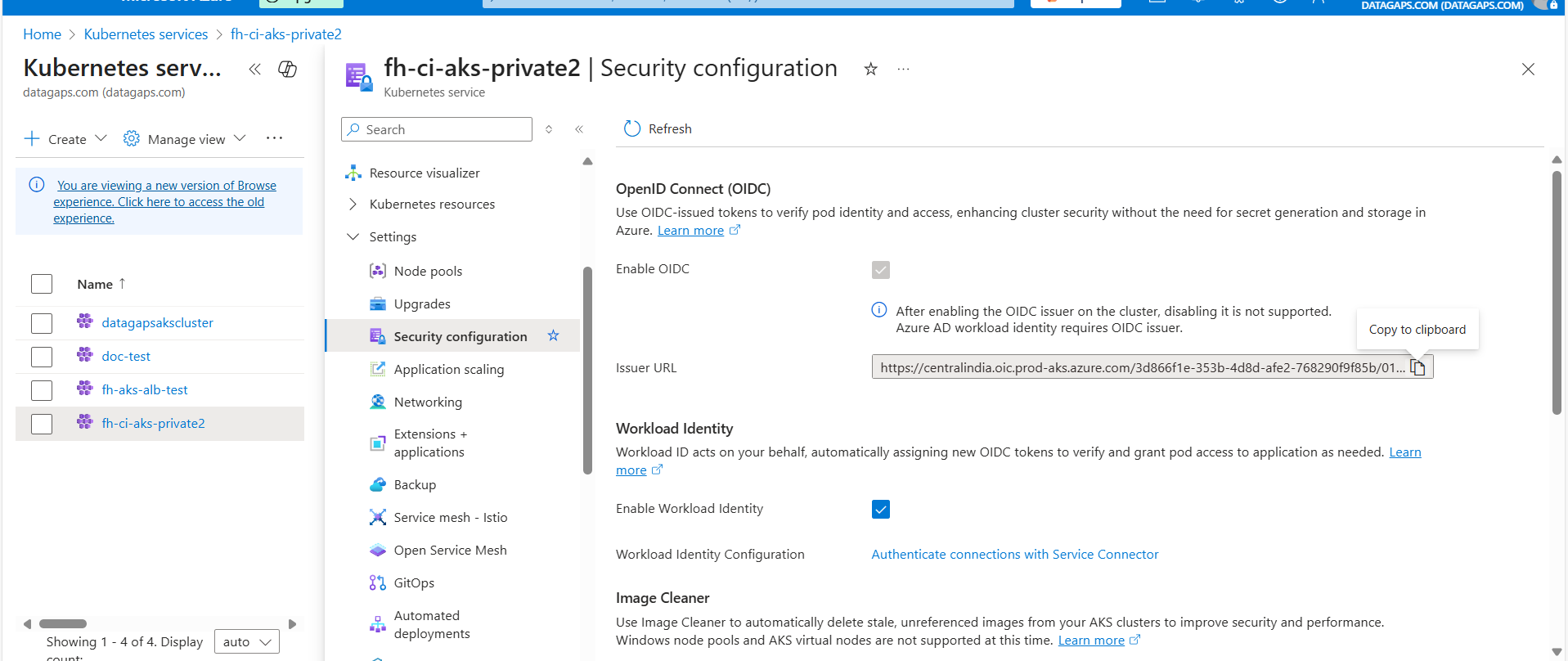Sort the list by the Name column

pyautogui.click(x=101, y=284)
